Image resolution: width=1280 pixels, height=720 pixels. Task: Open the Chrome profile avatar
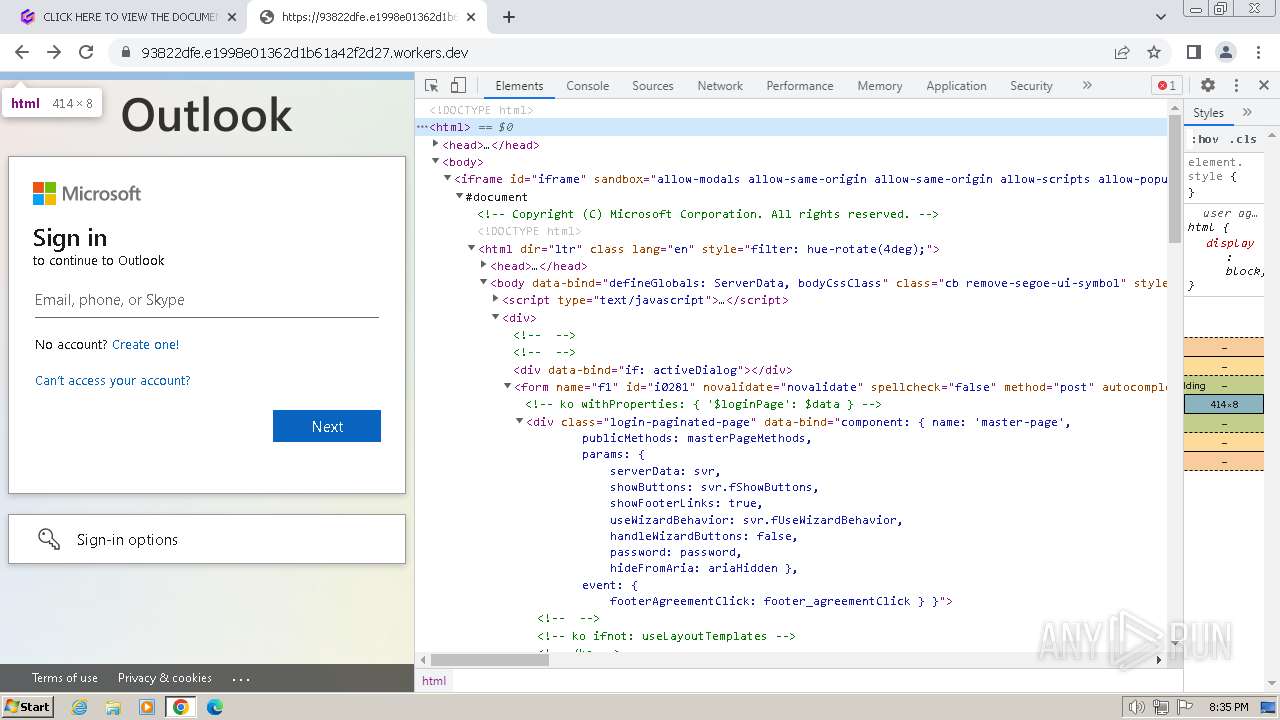[x=1225, y=52]
